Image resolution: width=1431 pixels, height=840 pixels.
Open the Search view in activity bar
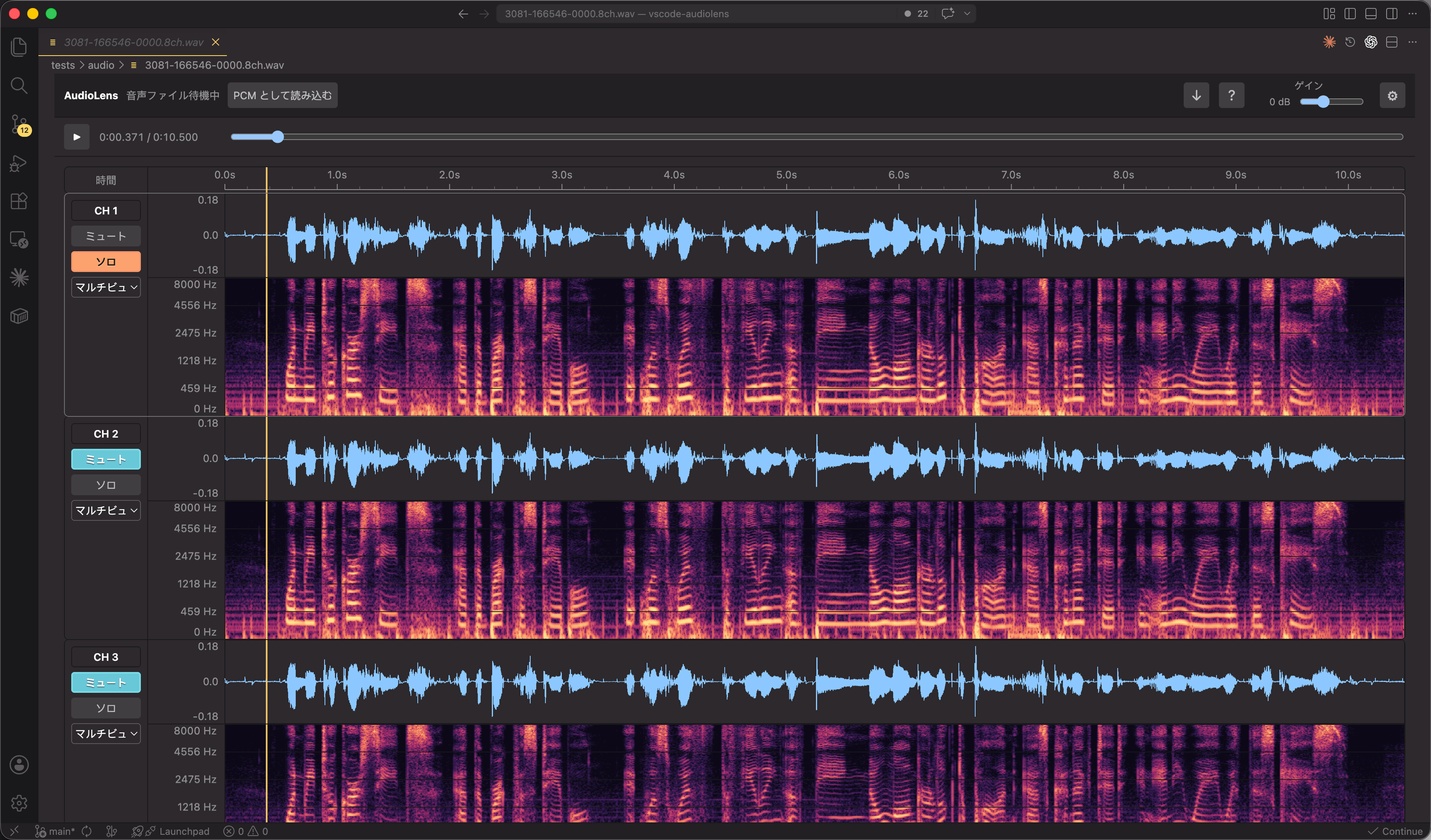click(x=19, y=86)
